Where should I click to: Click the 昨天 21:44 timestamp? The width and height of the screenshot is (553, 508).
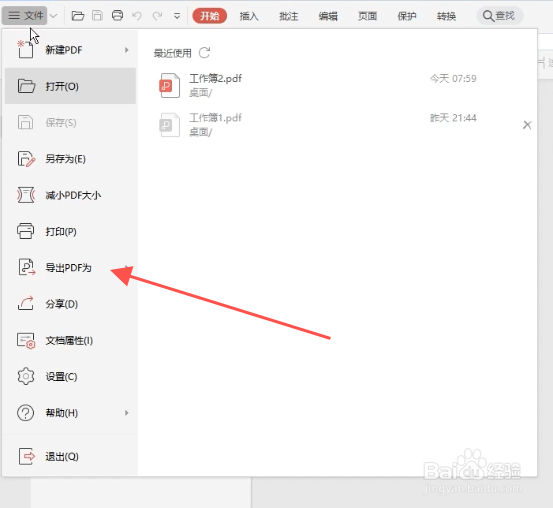click(x=453, y=118)
